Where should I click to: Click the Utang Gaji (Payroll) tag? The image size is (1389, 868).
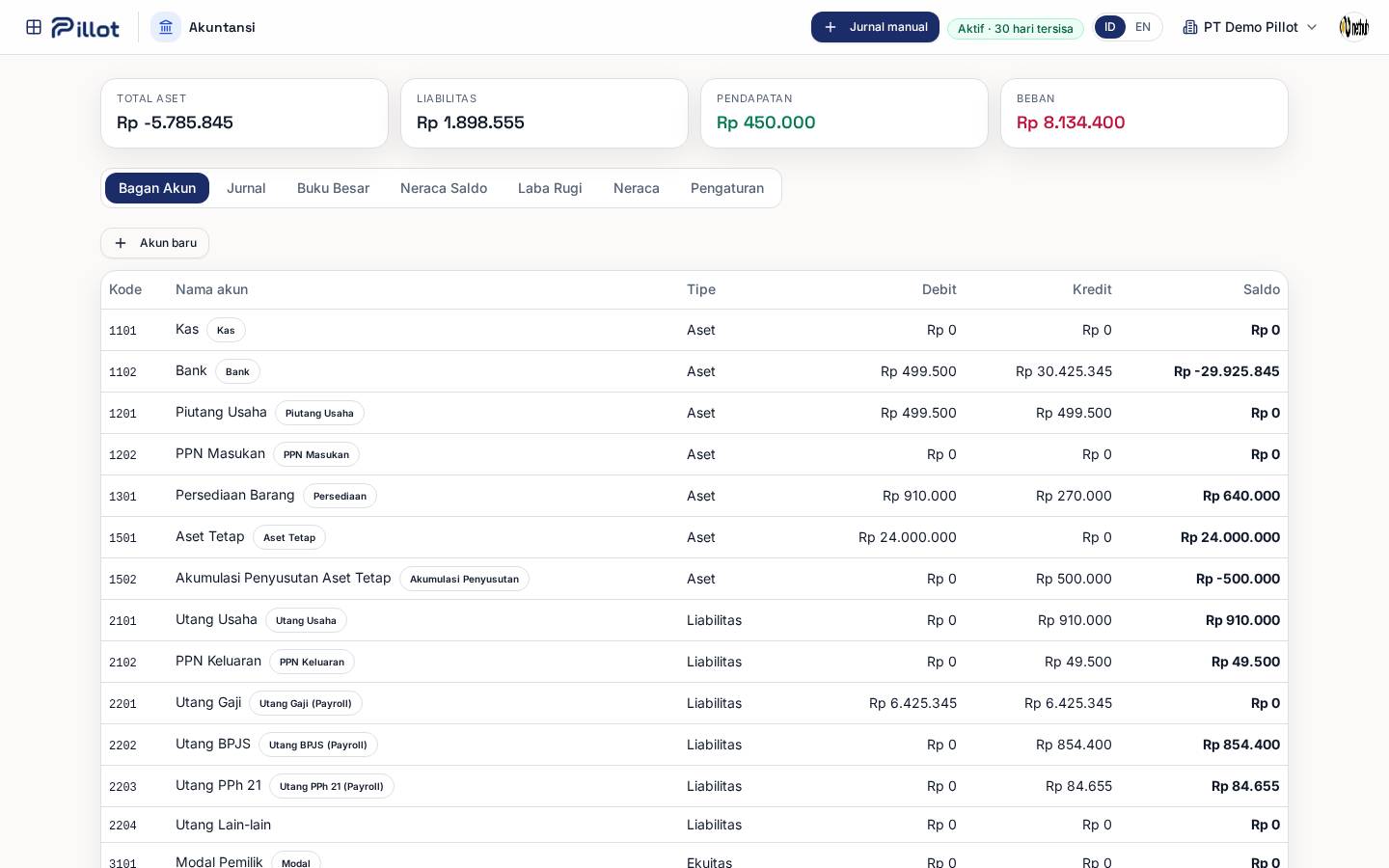[x=306, y=703]
